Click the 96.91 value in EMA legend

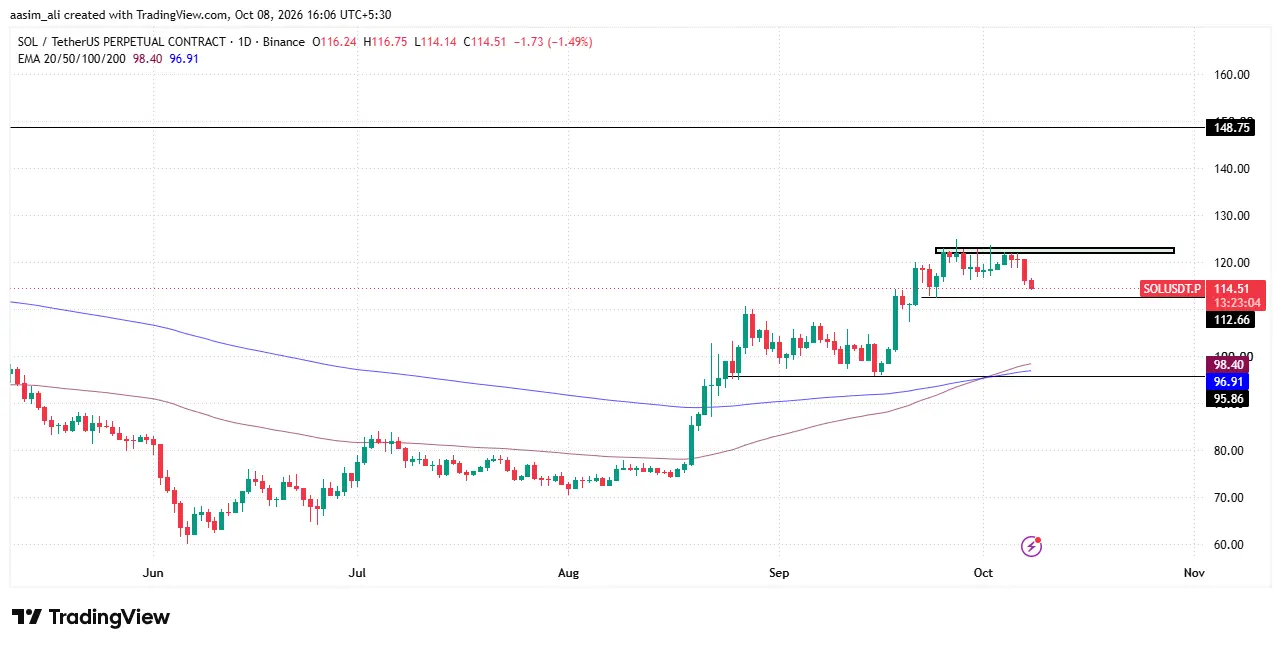point(184,59)
